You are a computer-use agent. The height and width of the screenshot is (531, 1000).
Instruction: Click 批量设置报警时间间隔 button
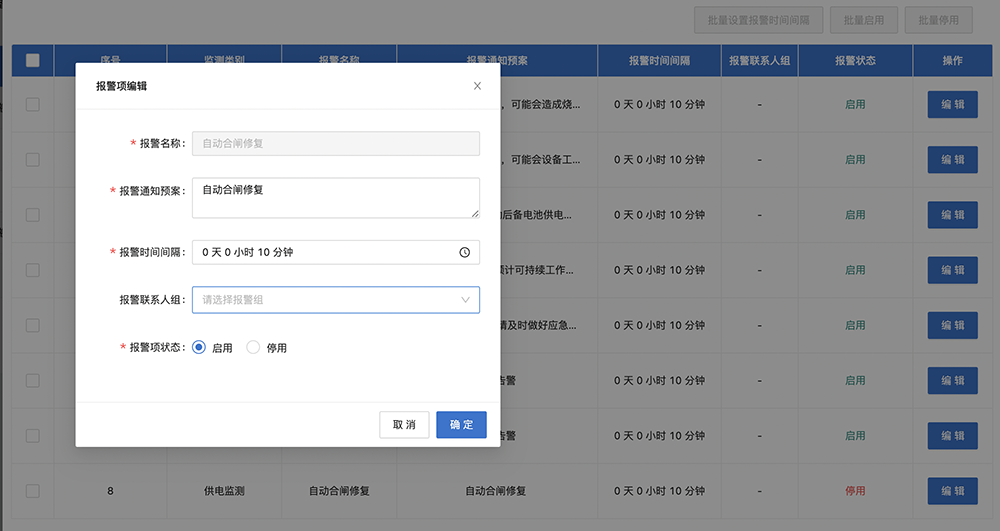point(758,20)
